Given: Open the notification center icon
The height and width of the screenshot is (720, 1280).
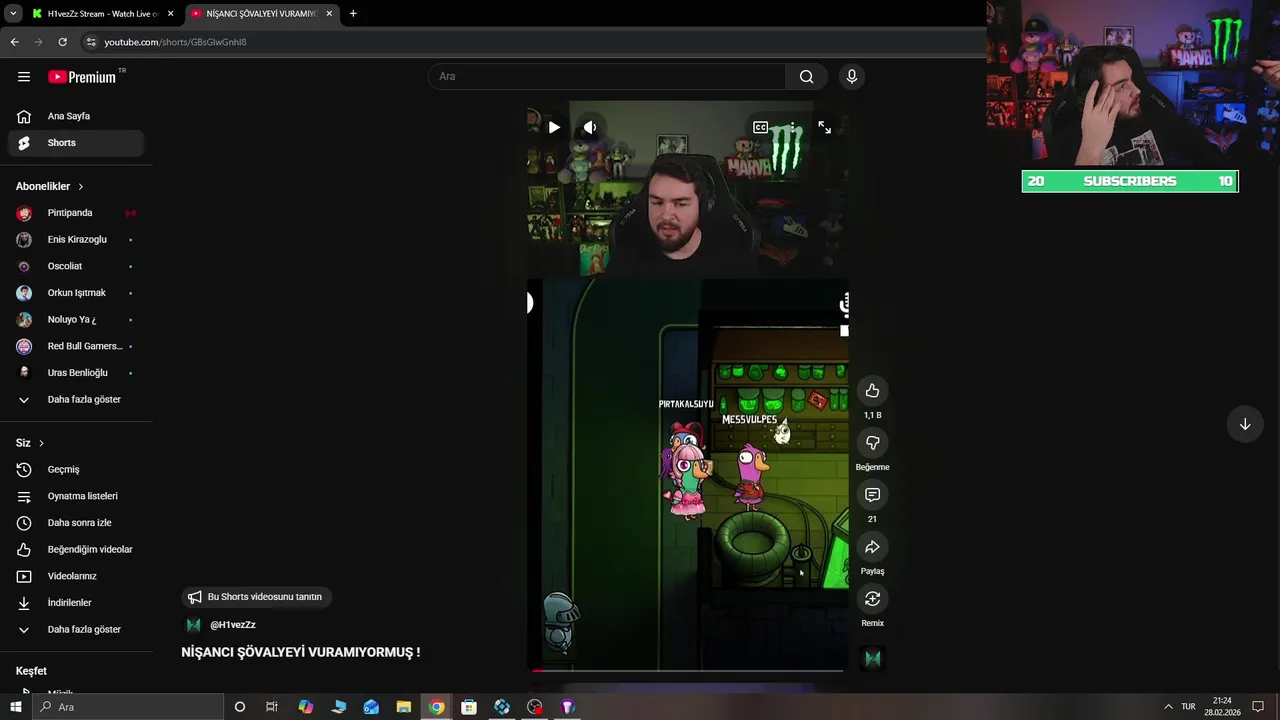Looking at the screenshot, I should pyautogui.click(x=1259, y=707).
